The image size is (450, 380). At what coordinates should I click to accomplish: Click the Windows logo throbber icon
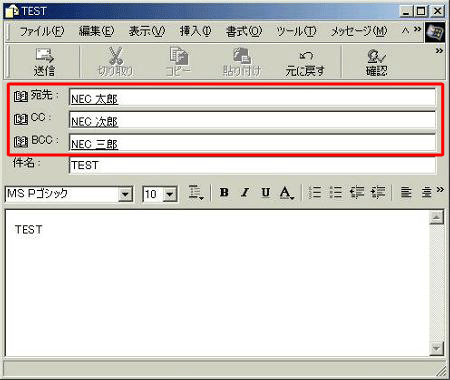tap(435, 32)
